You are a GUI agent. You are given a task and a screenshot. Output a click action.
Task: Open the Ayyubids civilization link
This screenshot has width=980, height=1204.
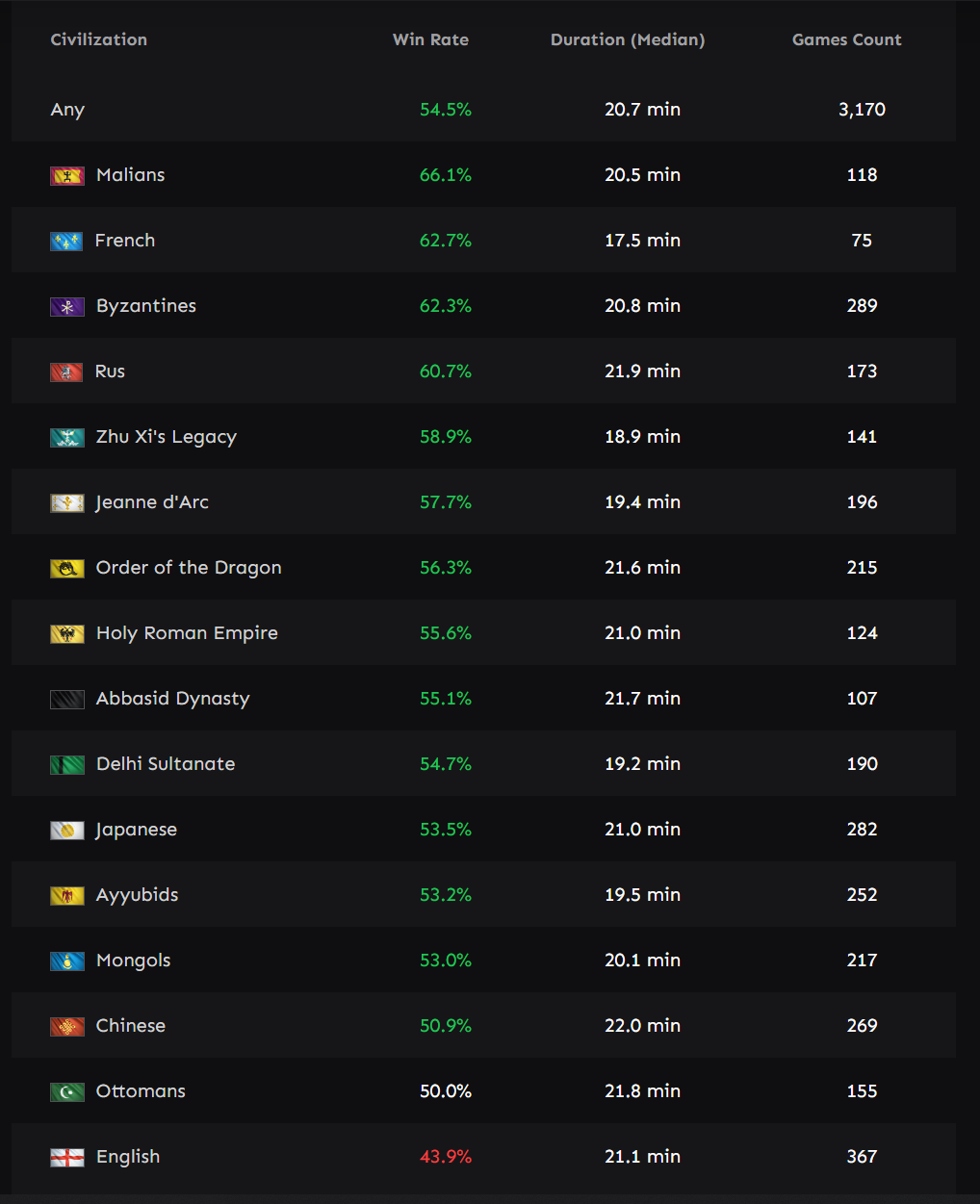point(137,895)
